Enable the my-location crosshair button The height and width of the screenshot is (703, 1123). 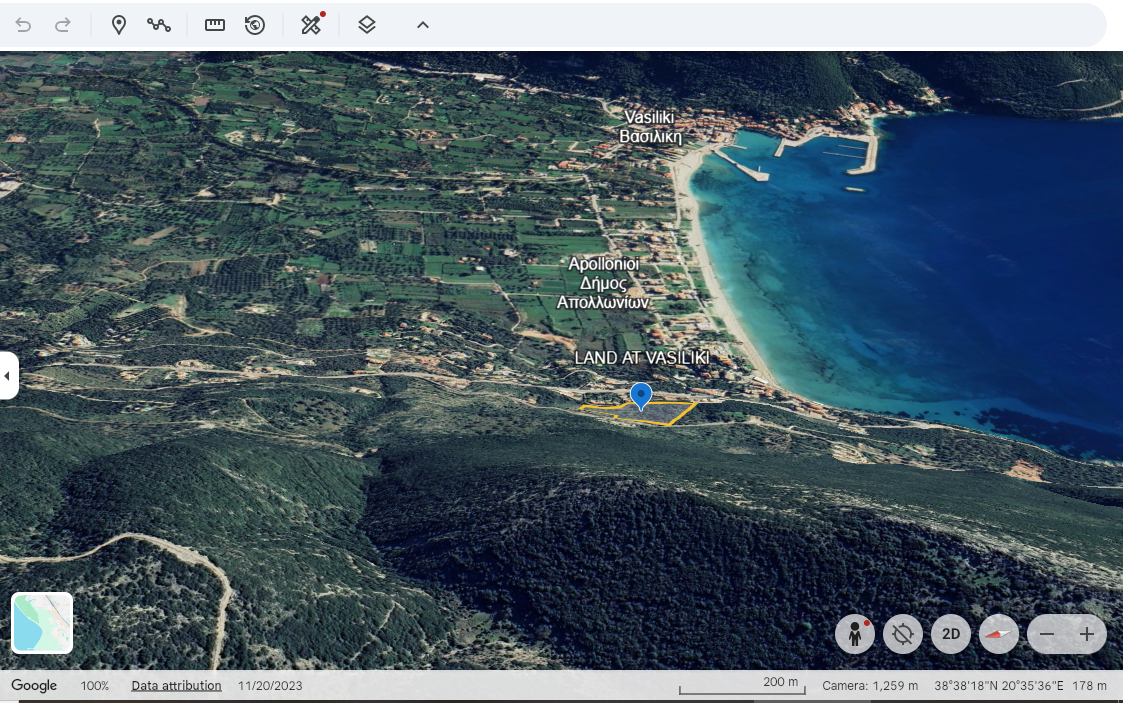pos(902,634)
